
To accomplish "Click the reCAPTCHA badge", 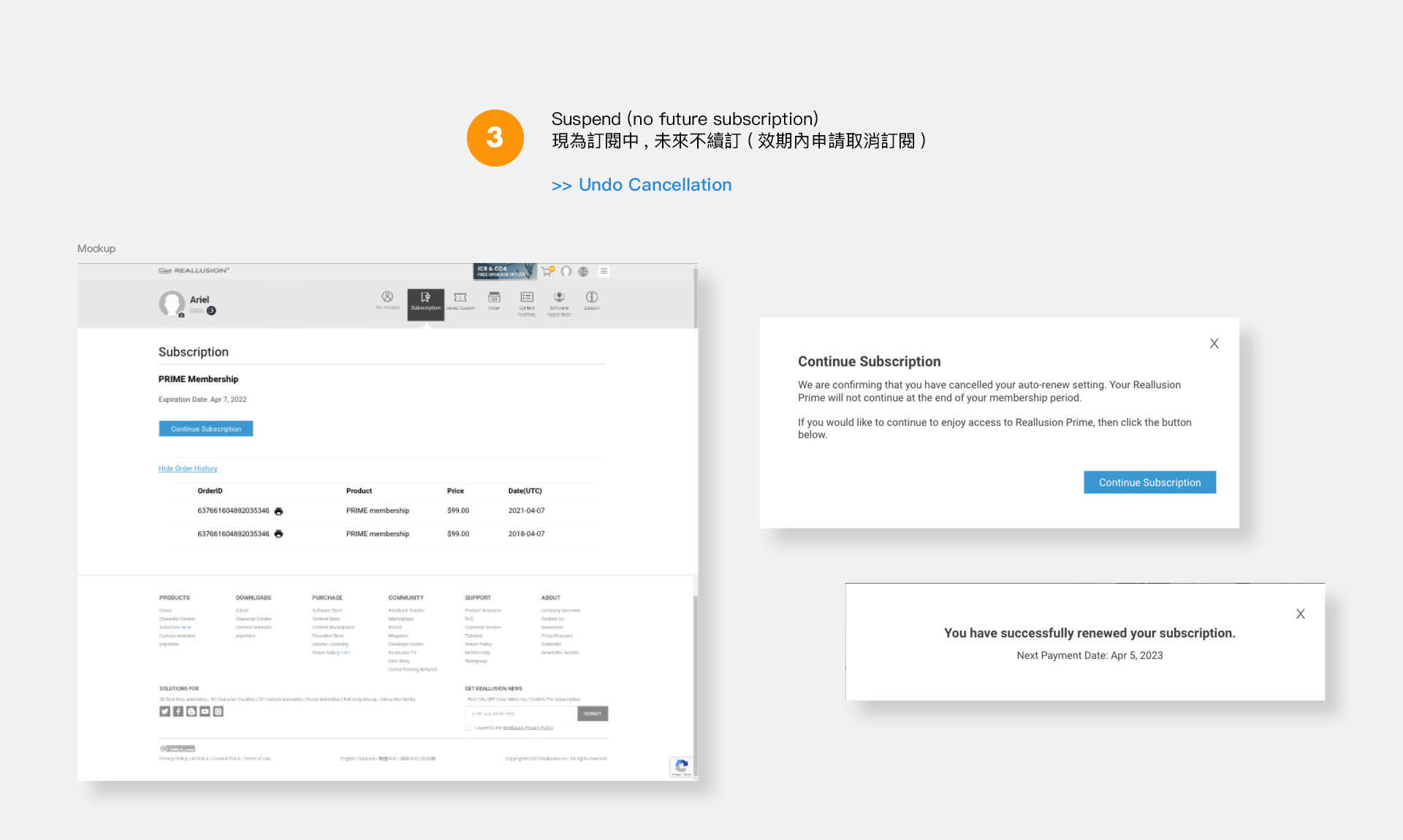I will point(681,767).
